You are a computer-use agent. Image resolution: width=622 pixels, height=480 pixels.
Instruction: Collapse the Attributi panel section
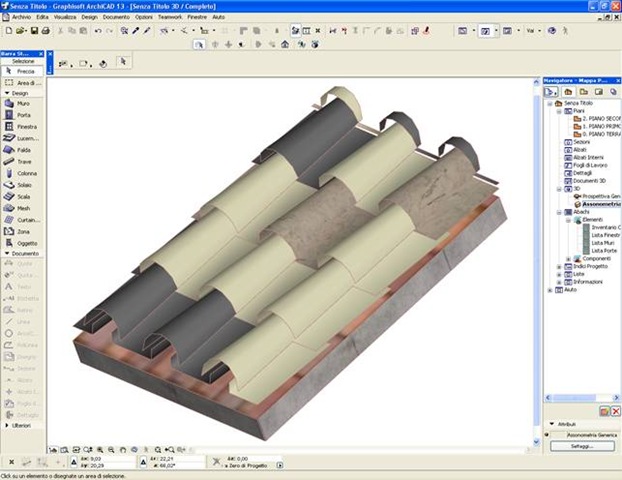[552, 424]
